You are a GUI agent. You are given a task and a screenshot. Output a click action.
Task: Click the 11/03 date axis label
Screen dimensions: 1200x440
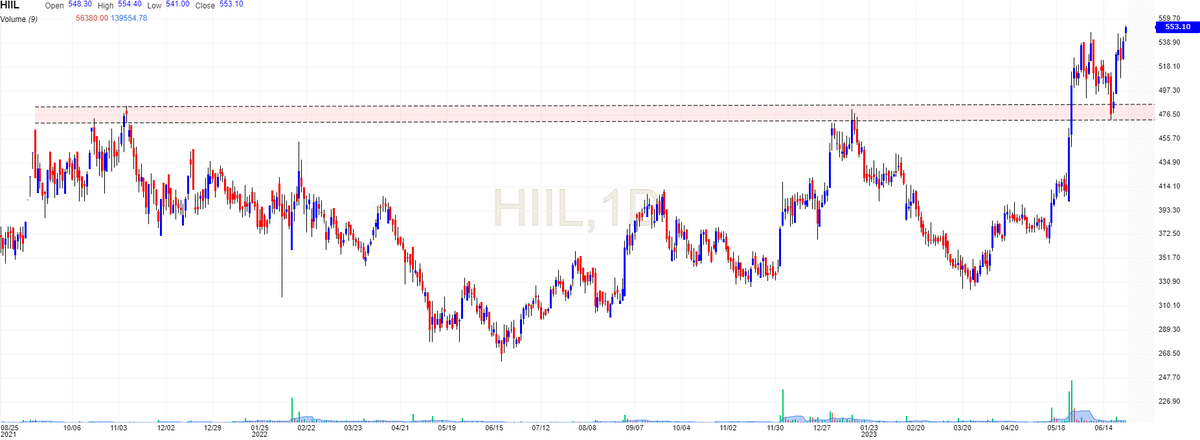point(119,427)
